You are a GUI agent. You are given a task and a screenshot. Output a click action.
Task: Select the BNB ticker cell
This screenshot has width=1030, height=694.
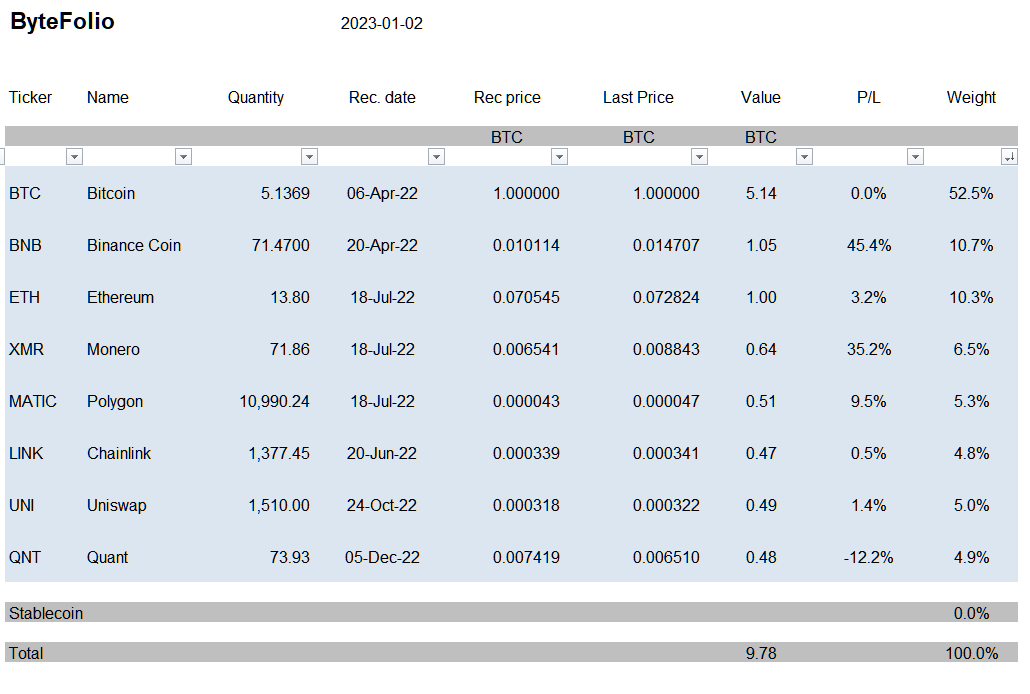pyautogui.click(x=25, y=245)
